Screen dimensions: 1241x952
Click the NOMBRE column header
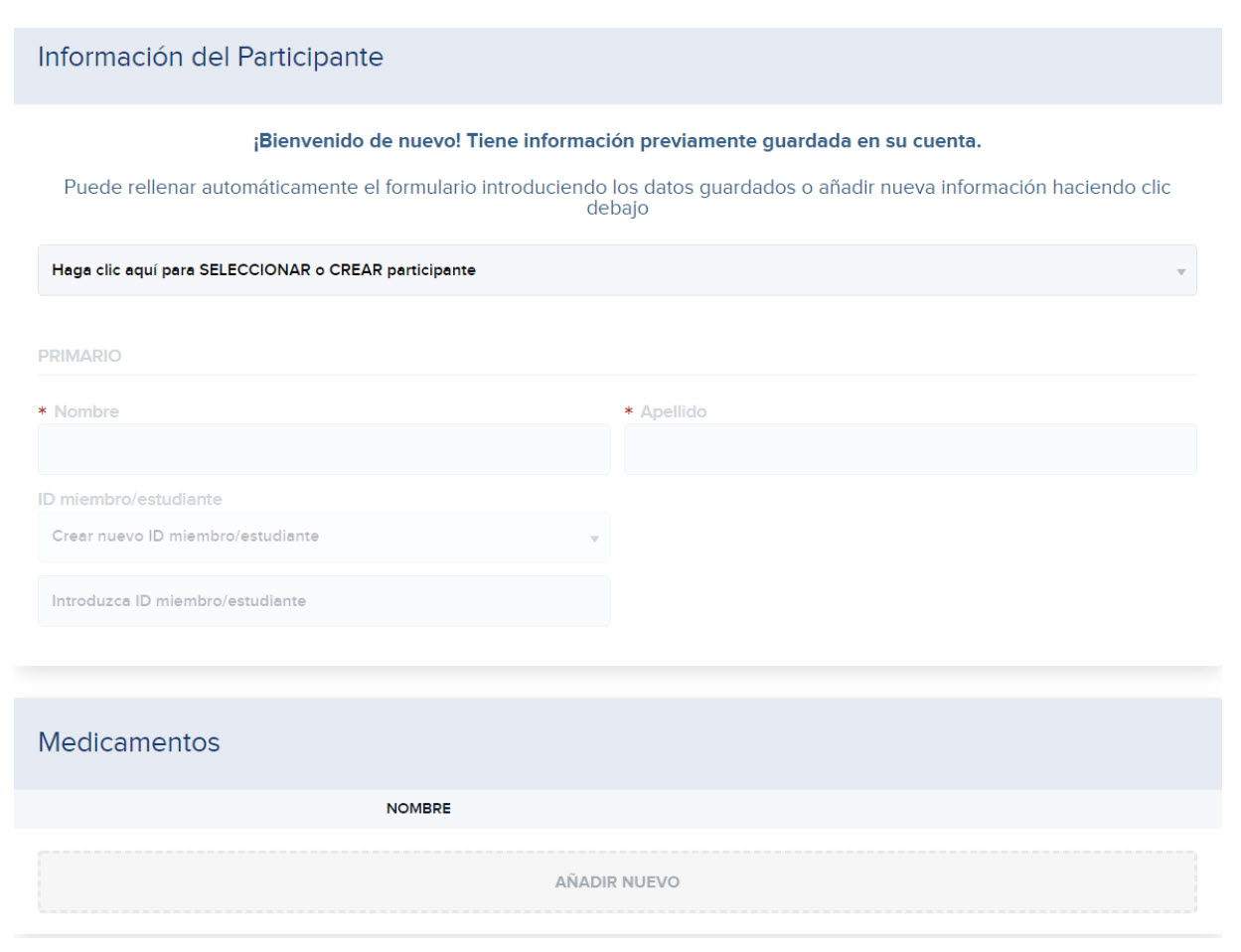tap(418, 809)
